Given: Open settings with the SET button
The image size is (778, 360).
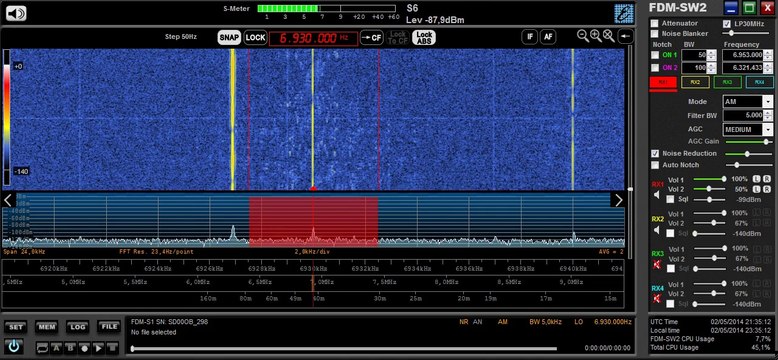Looking at the screenshot, I should pos(16,327).
